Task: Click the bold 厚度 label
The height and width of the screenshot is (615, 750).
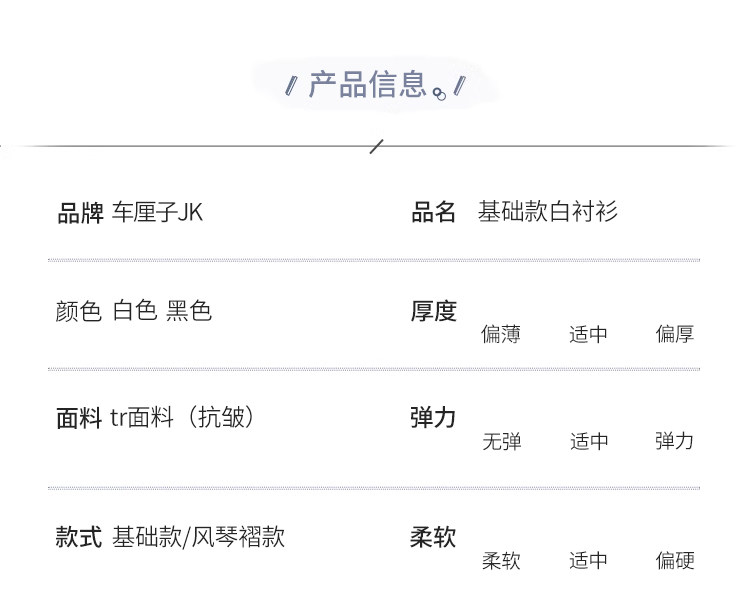Action: 433,311
